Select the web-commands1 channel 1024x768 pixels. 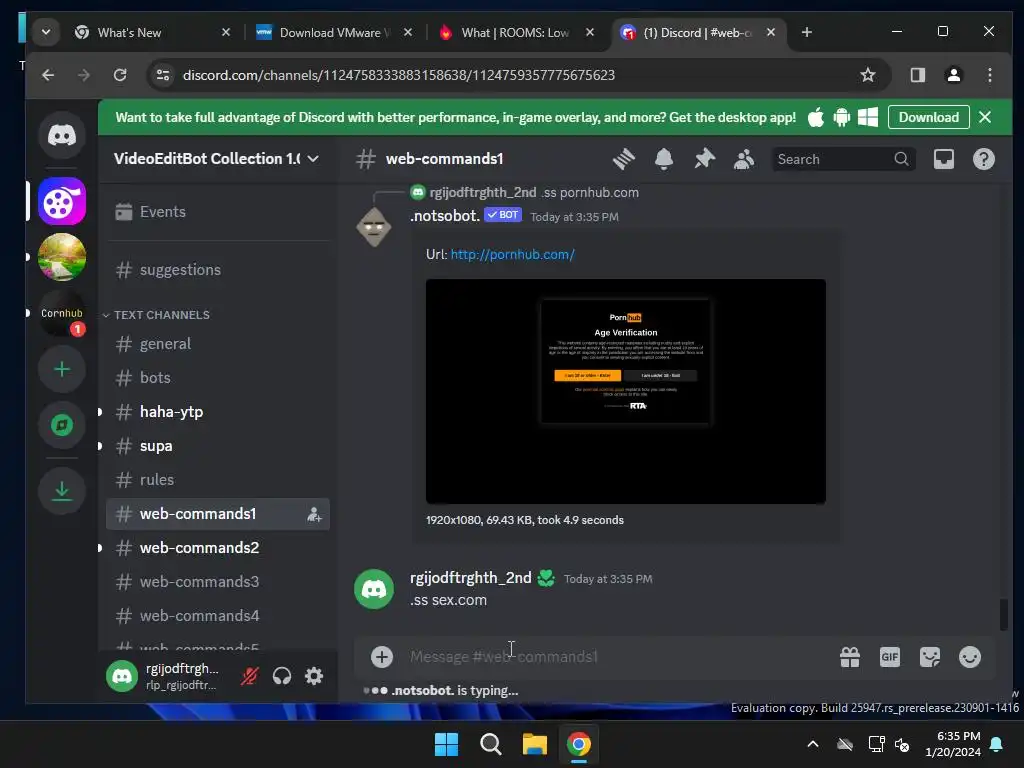click(218, 513)
